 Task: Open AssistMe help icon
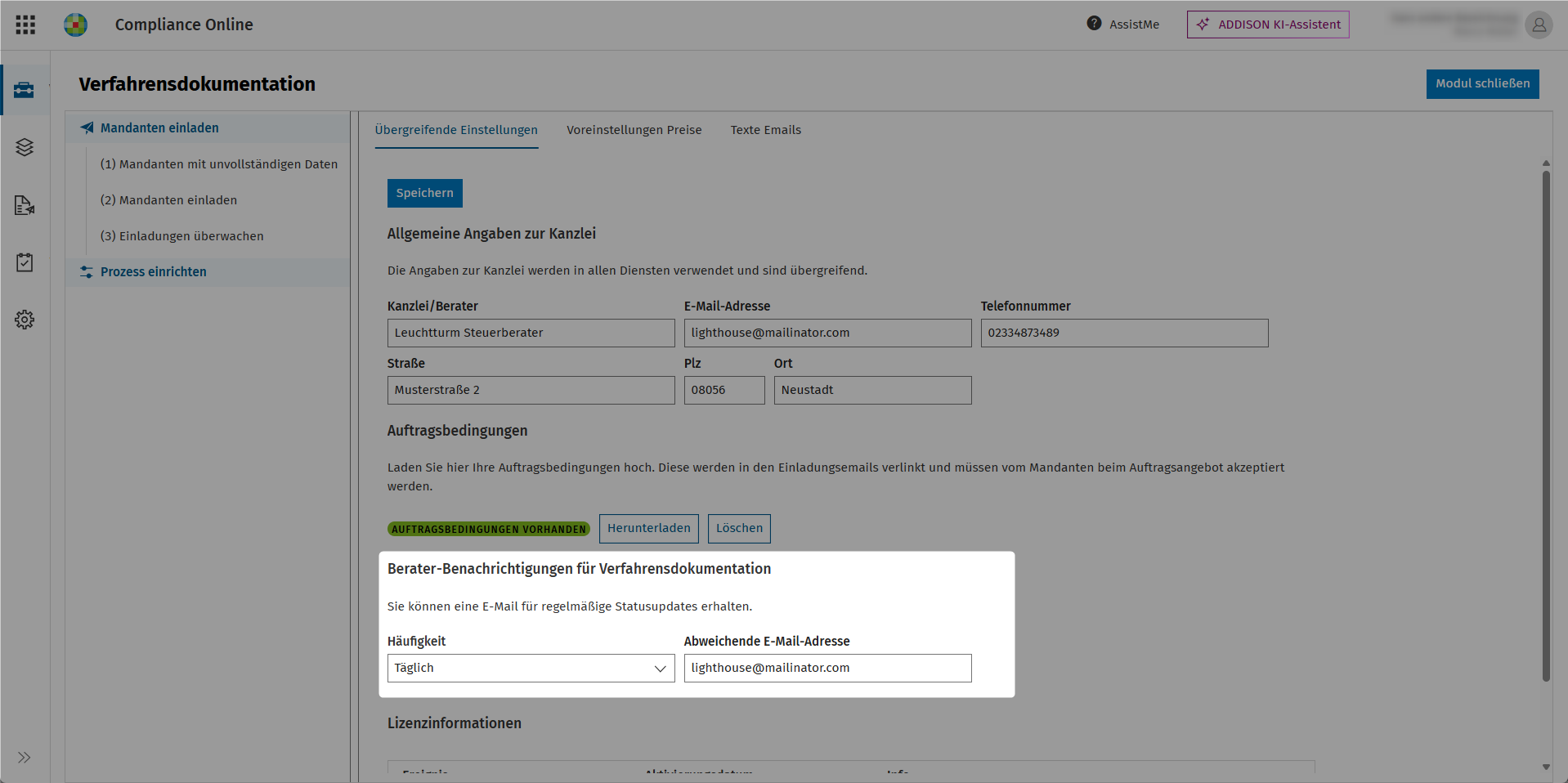pos(1094,24)
